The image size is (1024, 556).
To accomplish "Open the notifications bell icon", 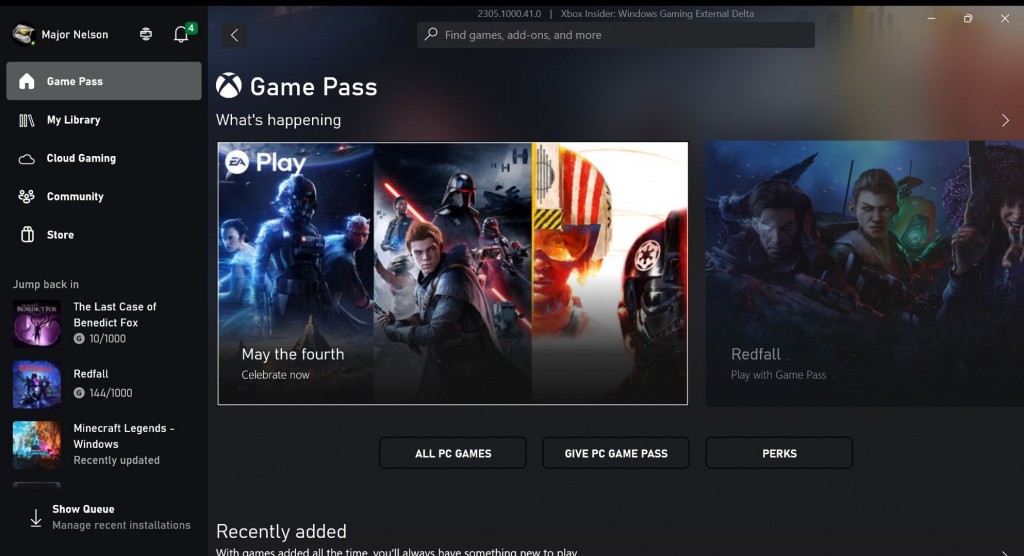I will (181, 34).
